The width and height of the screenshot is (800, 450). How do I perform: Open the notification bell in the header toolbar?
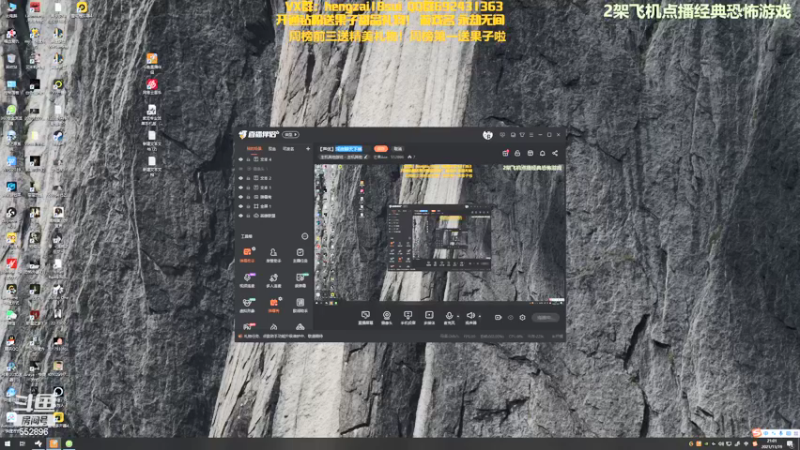coord(542,153)
